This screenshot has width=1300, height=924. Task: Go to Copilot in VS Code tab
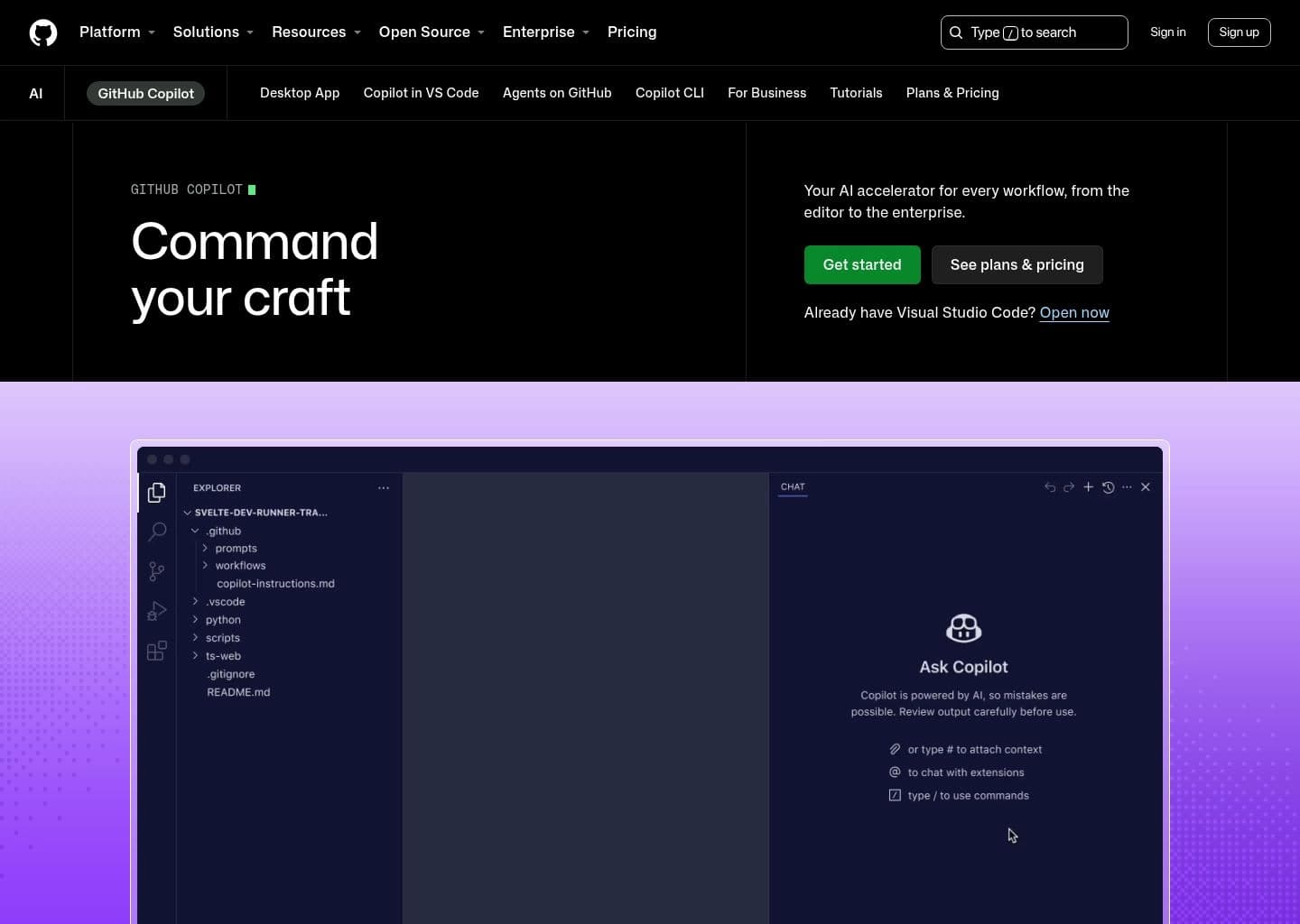point(421,93)
